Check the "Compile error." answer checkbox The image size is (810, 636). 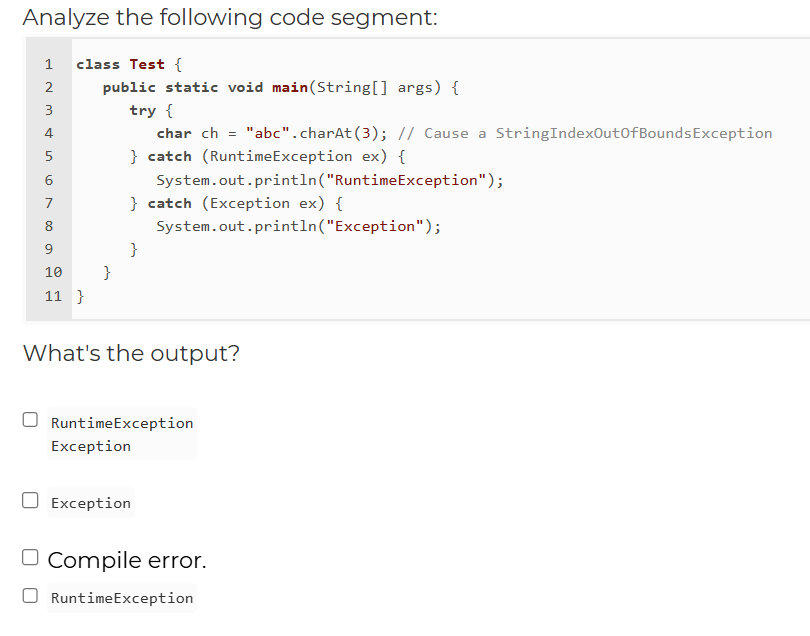pyautogui.click(x=30, y=556)
